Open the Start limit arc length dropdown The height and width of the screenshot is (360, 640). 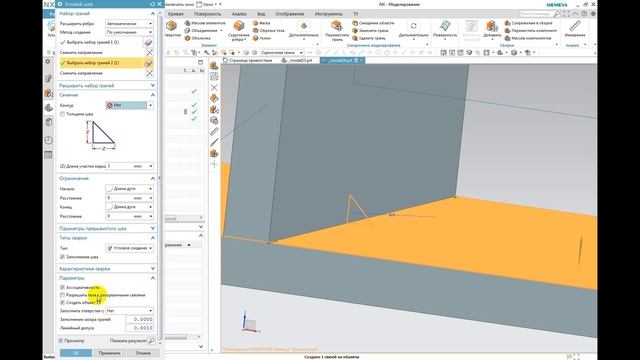[x=129, y=189]
